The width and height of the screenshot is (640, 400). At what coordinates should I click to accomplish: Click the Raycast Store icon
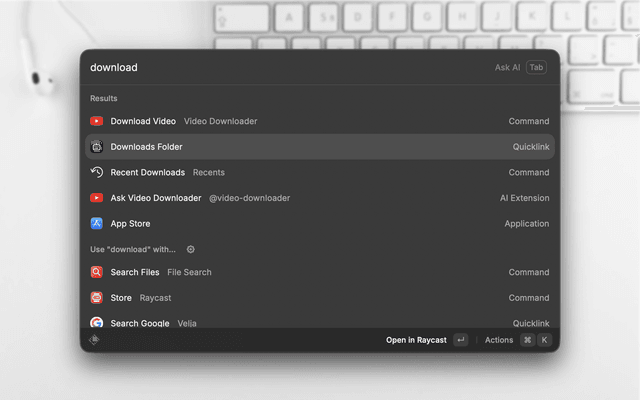click(x=97, y=298)
